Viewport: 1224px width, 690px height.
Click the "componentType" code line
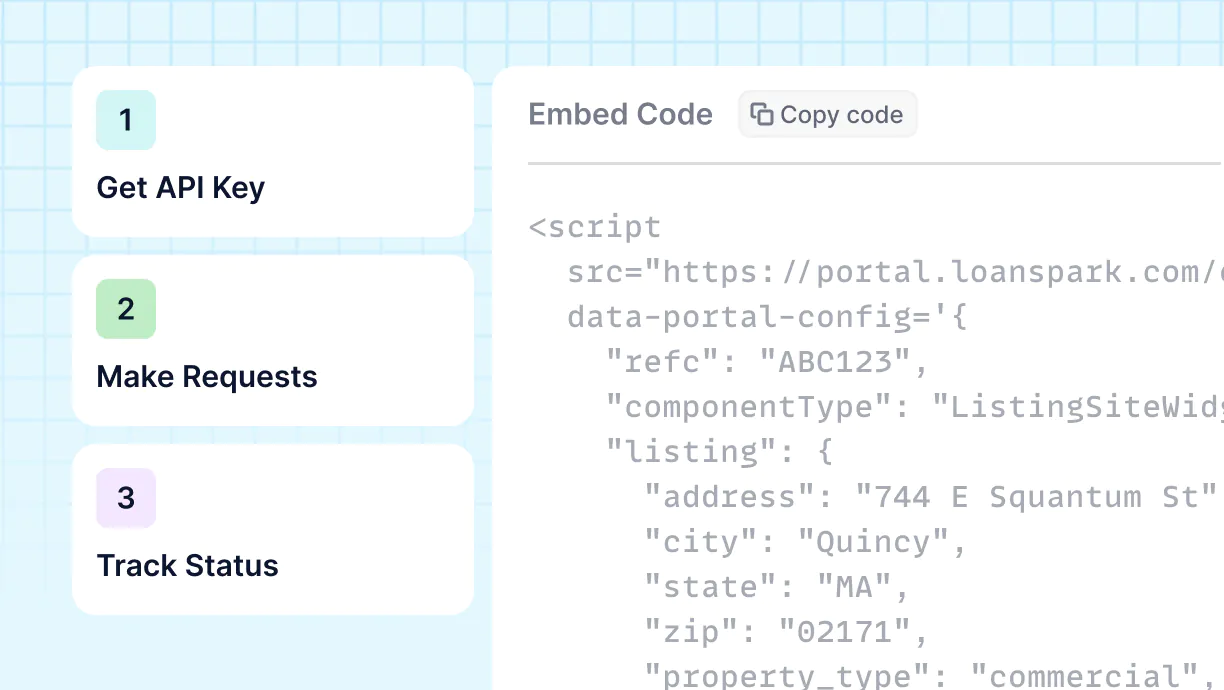915,407
